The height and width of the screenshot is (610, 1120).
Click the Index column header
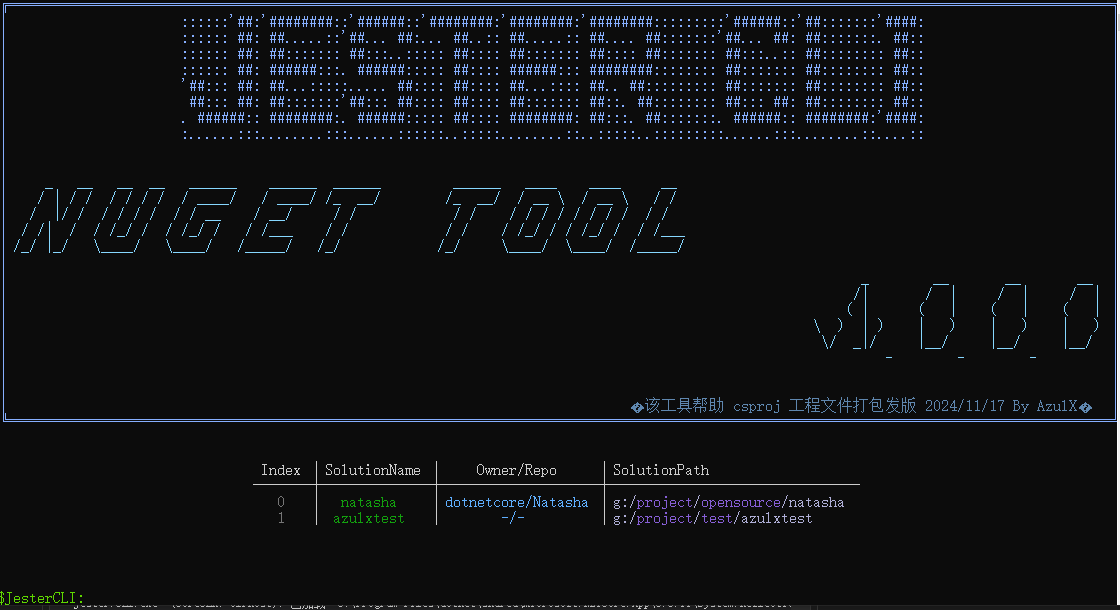tap(281, 470)
